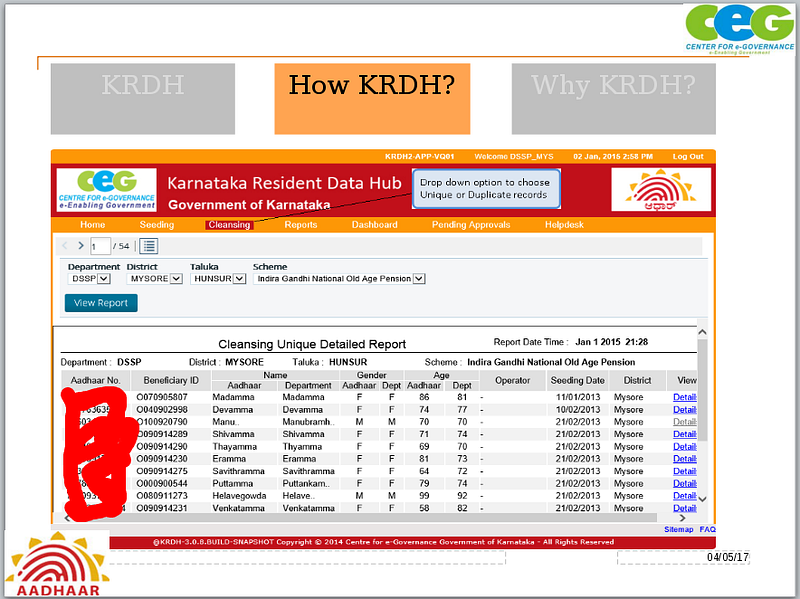Click the report scrollbar down arrow
Screen dimensions: 800x599
(702, 499)
